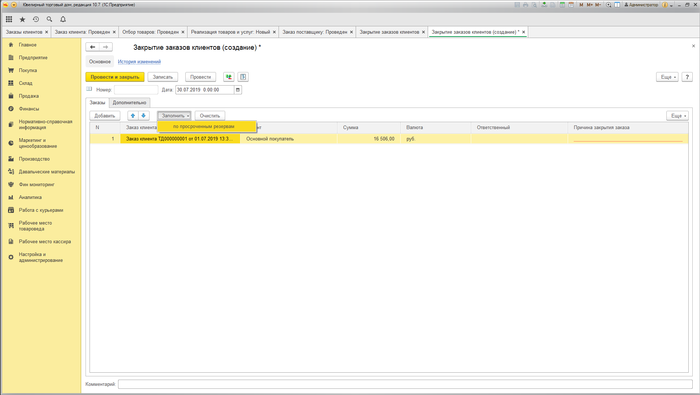Expand the form-level Ещё menu
The image size is (700, 395).
point(667,77)
